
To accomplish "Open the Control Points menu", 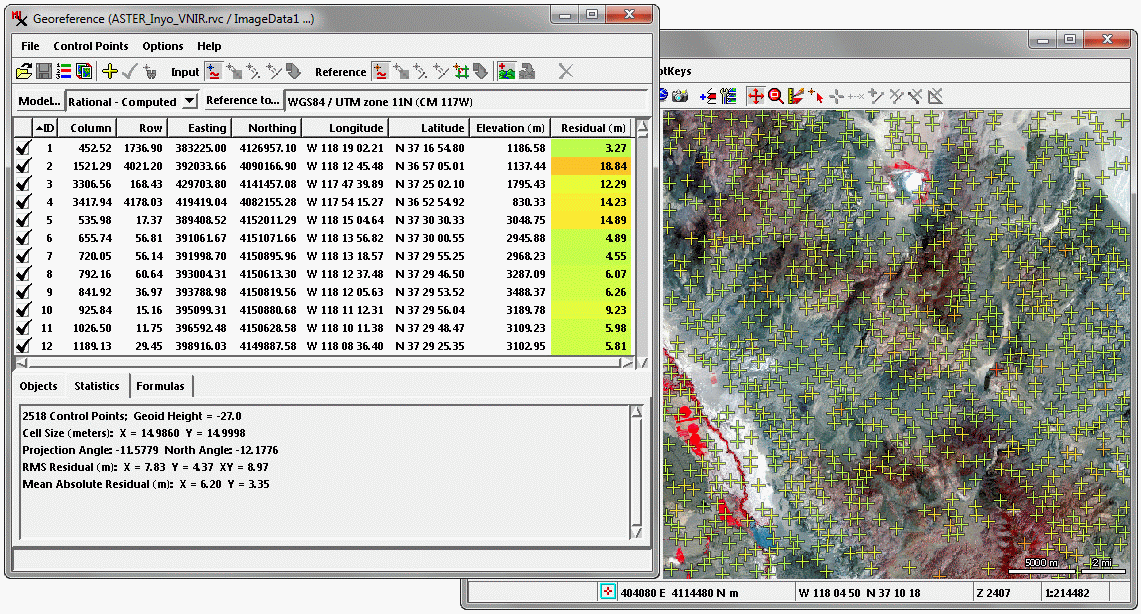I will [x=91, y=46].
